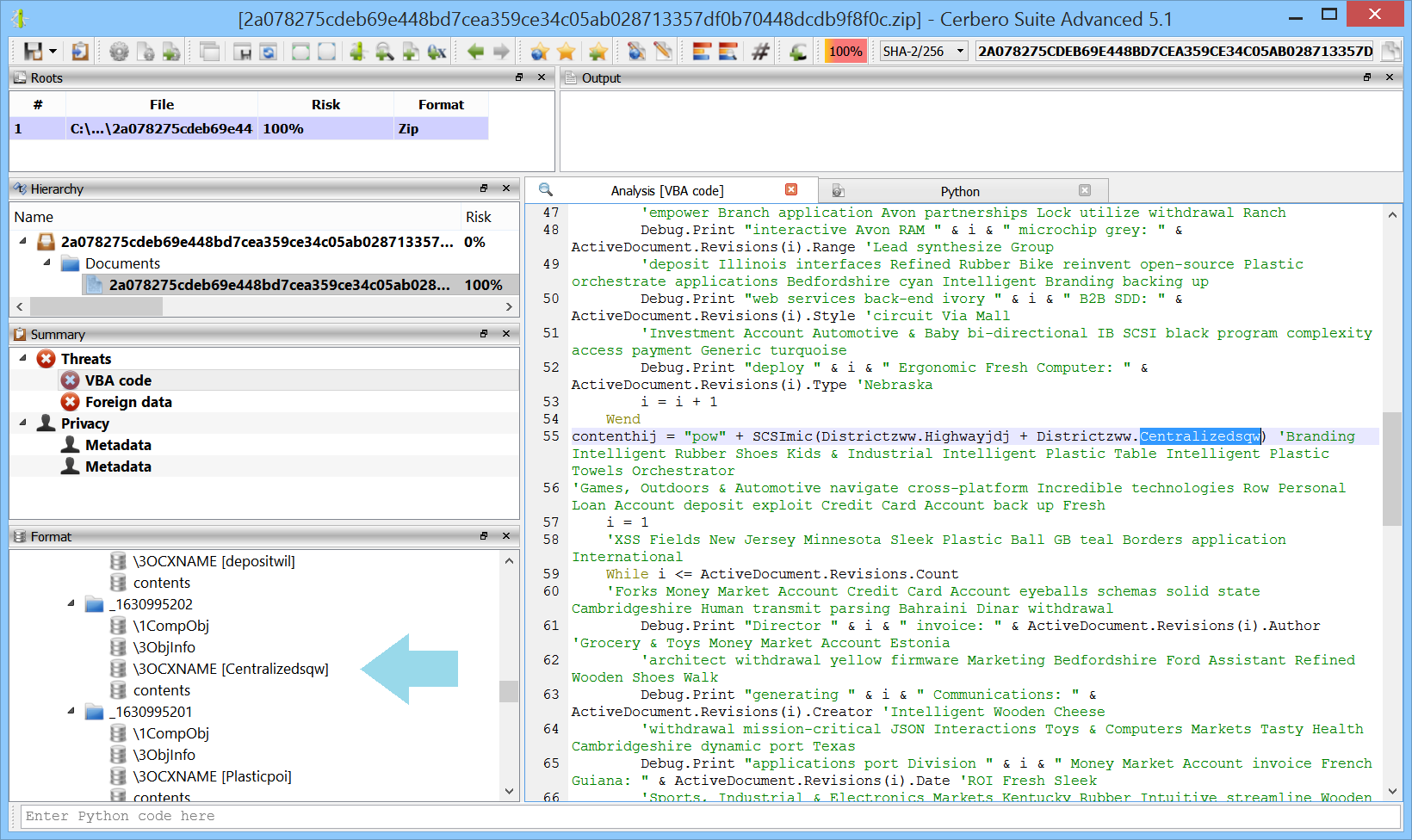Screen dimensions: 1412x840
Task: Collapse the Documents folder node
Action: pyautogui.click(x=47, y=263)
